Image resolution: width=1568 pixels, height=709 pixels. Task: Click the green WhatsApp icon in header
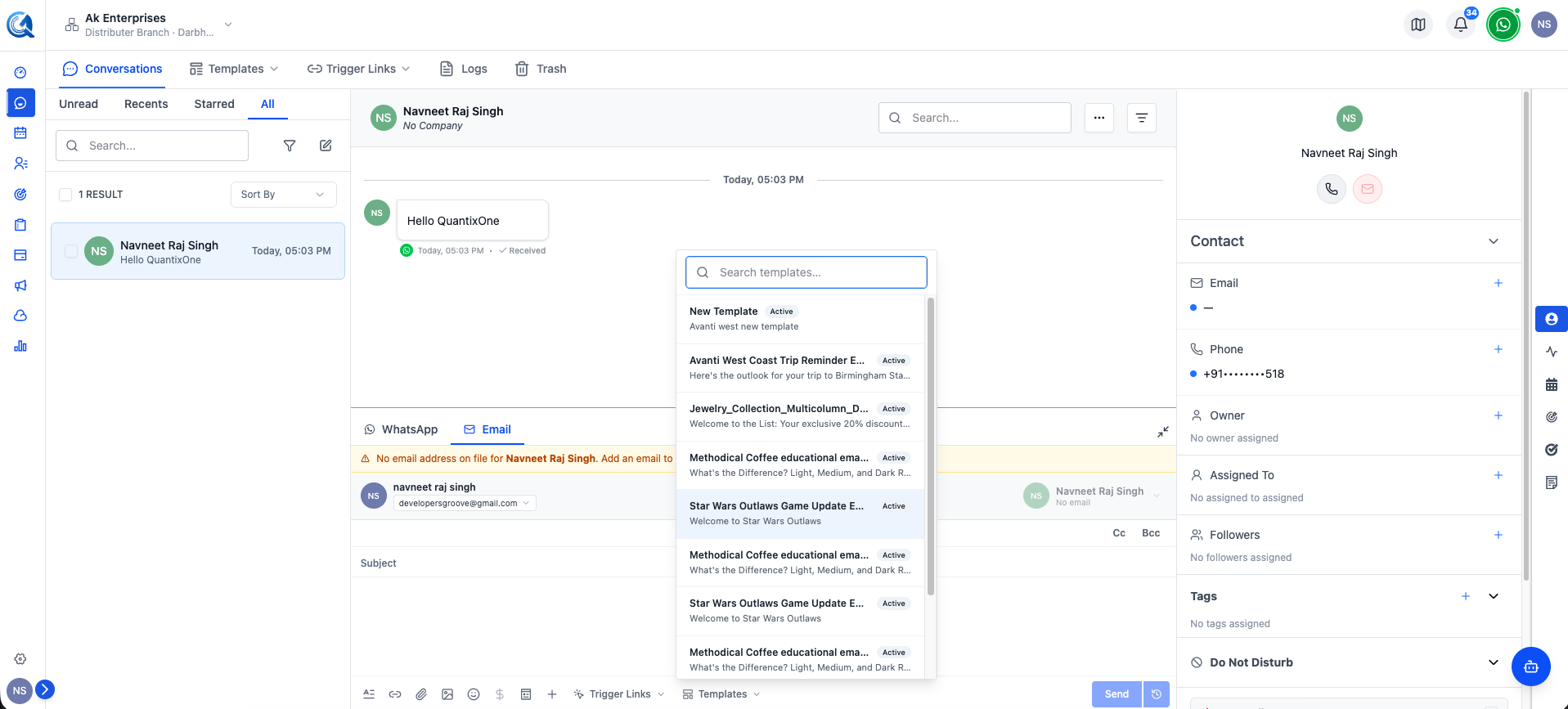[1503, 25]
